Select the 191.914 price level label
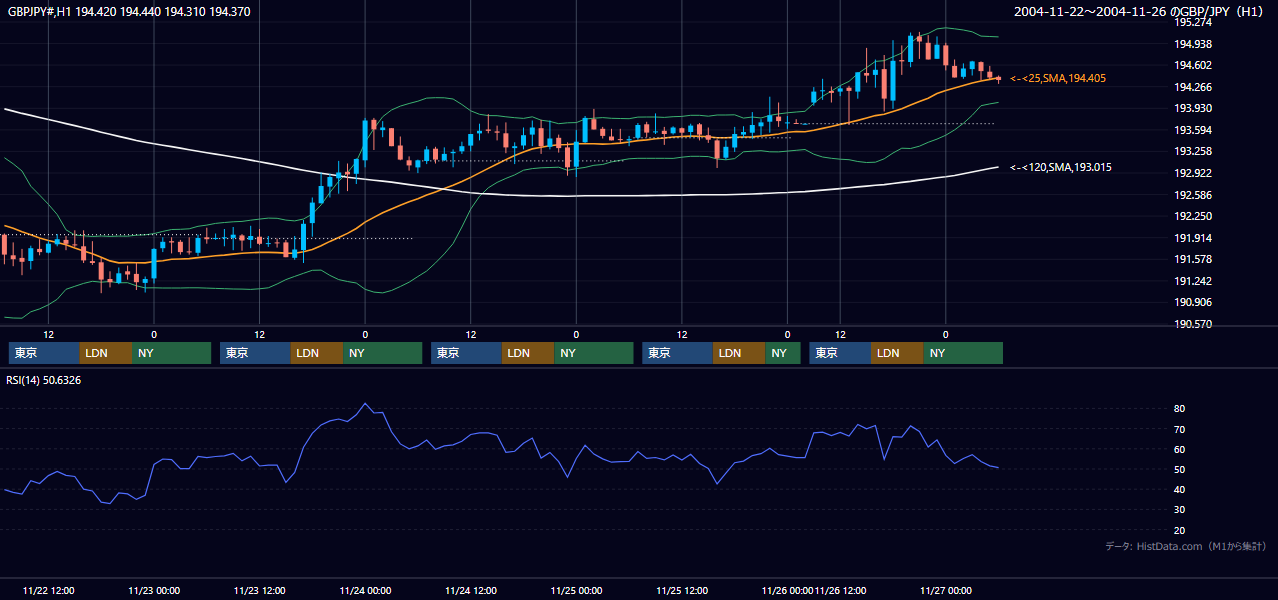Image resolution: width=1278 pixels, height=600 pixels. tap(1194, 238)
